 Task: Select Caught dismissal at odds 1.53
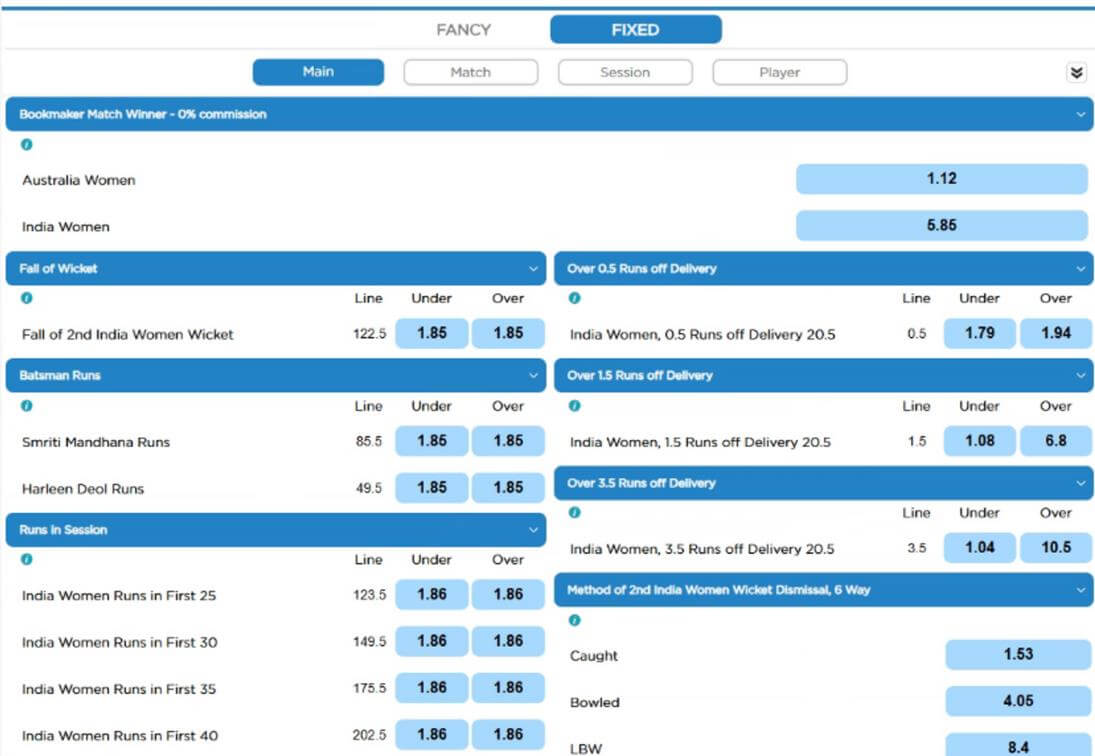click(1018, 654)
